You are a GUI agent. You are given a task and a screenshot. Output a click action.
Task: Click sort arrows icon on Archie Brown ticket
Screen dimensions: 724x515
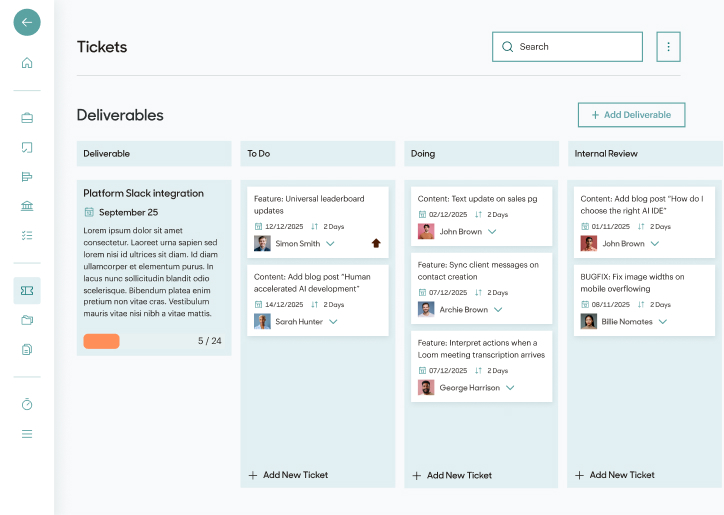coord(478,292)
